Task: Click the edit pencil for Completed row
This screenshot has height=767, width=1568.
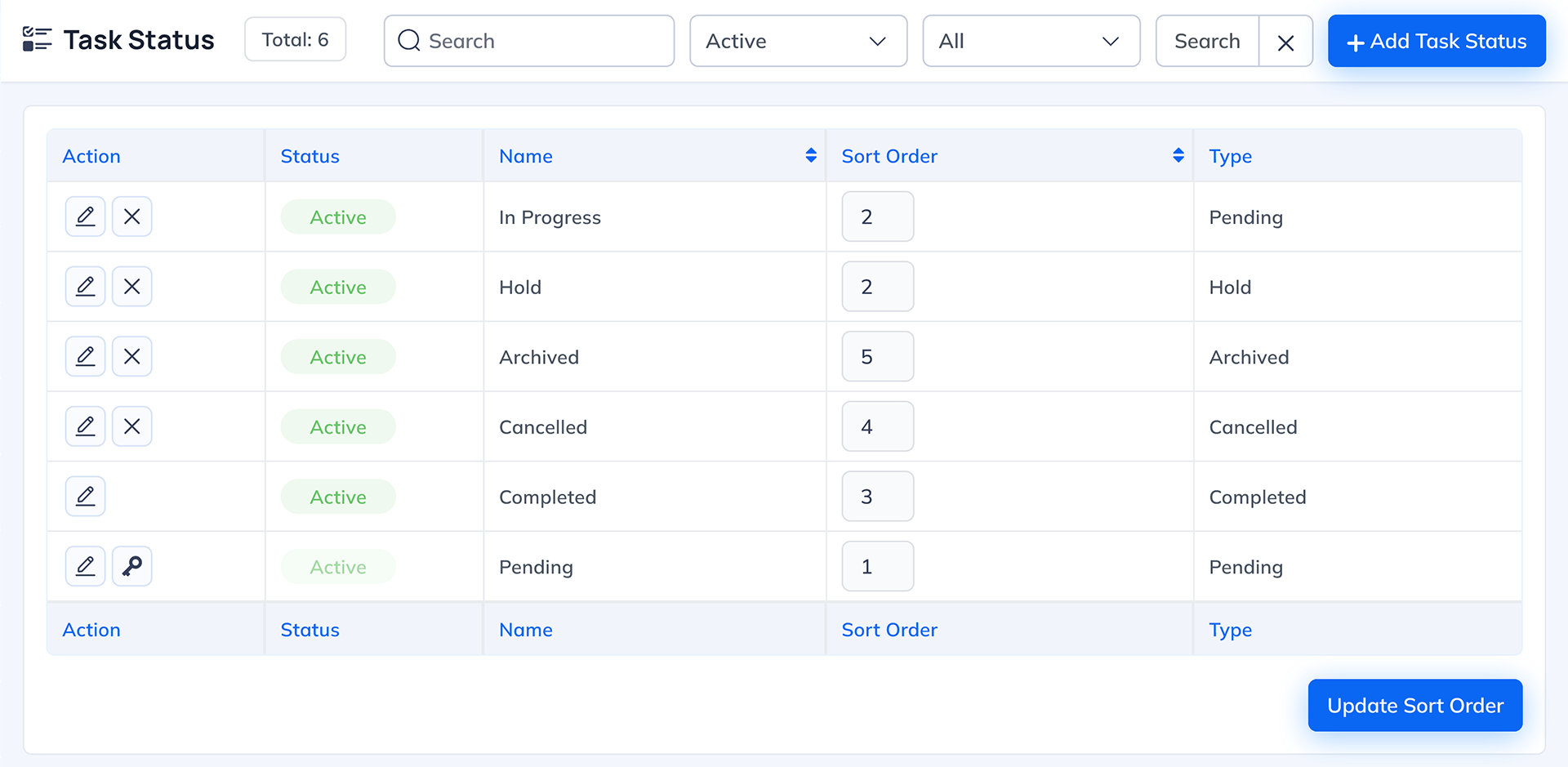Action: tap(85, 497)
